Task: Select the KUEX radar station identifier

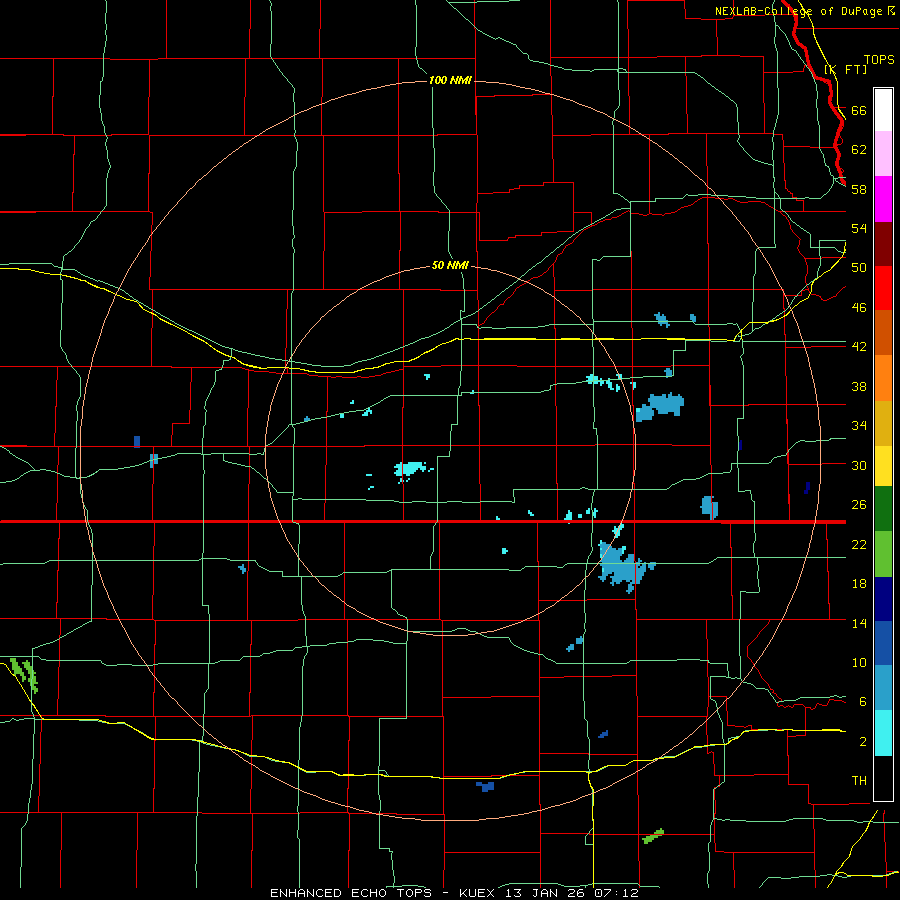Action: tap(480, 893)
